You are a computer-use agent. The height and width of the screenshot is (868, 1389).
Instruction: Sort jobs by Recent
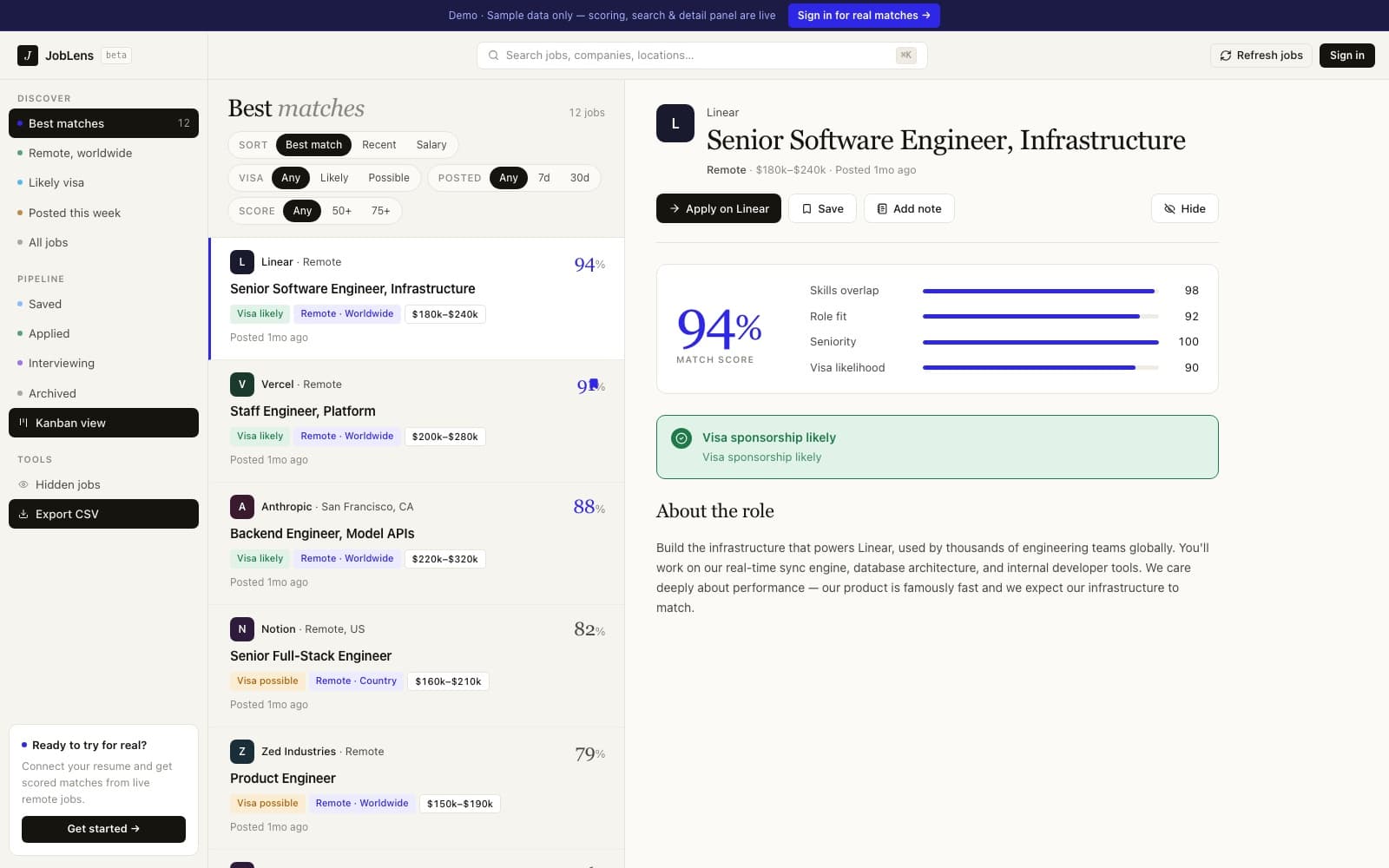click(379, 145)
